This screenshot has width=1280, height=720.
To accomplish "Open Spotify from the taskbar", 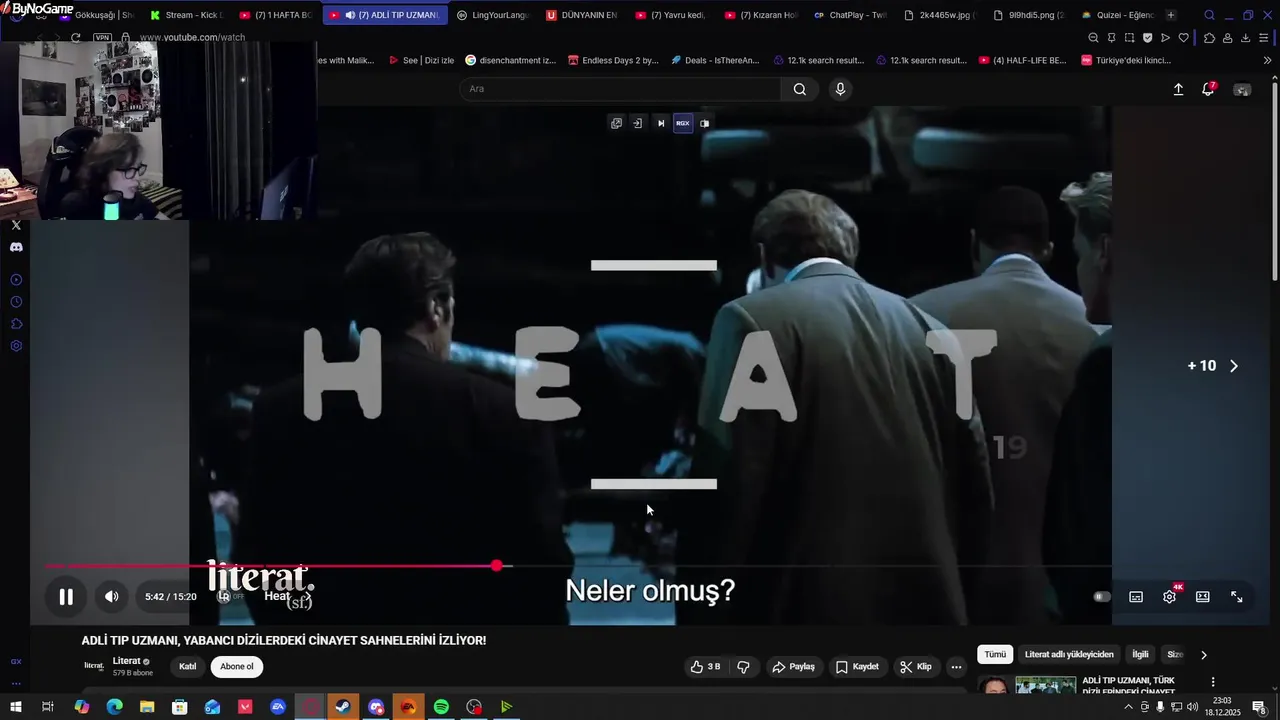I will 441,707.
